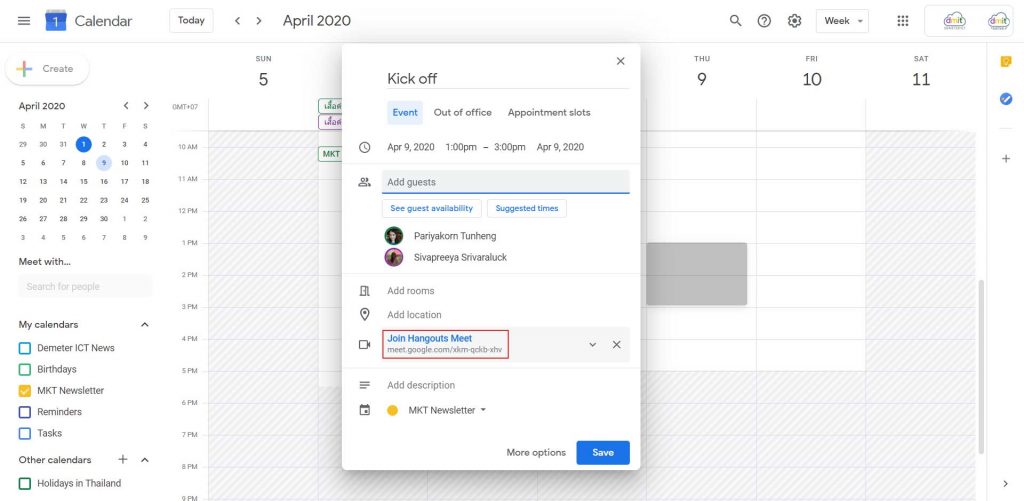Image resolution: width=1024 pixels, height=501 pixels.
Task: Click More options button
Action: (x=536, y=453)
